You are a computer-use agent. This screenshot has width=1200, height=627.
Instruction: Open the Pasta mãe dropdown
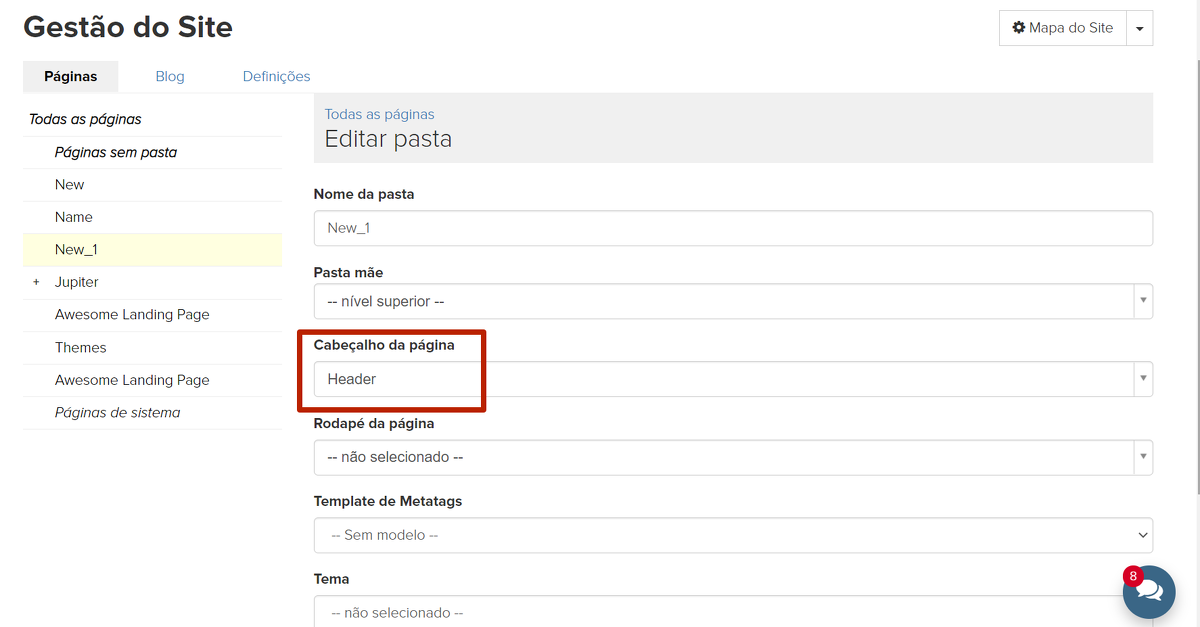[732, 301]
